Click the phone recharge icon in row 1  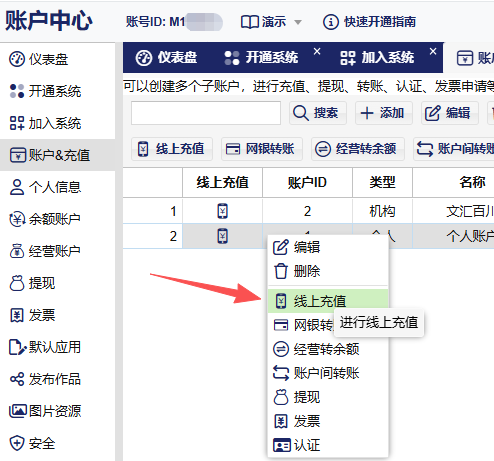coord(222,211)
